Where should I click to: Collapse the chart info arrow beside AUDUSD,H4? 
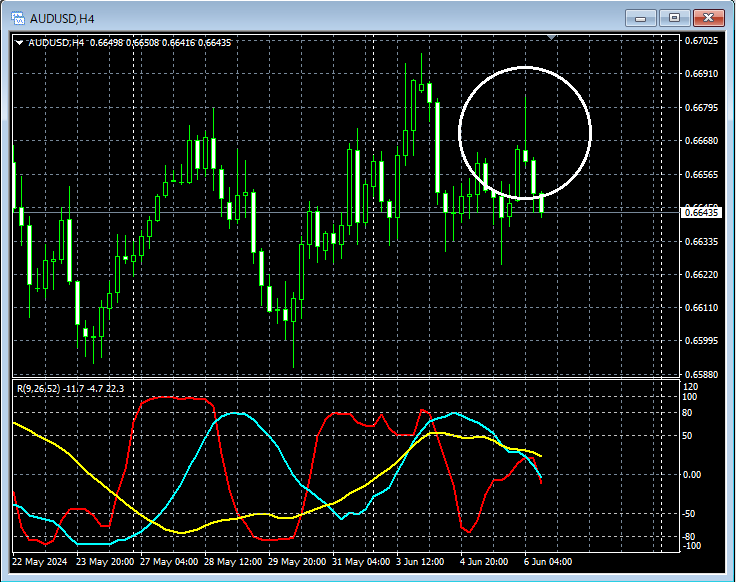pyautogui.click(x=19, y=43)
